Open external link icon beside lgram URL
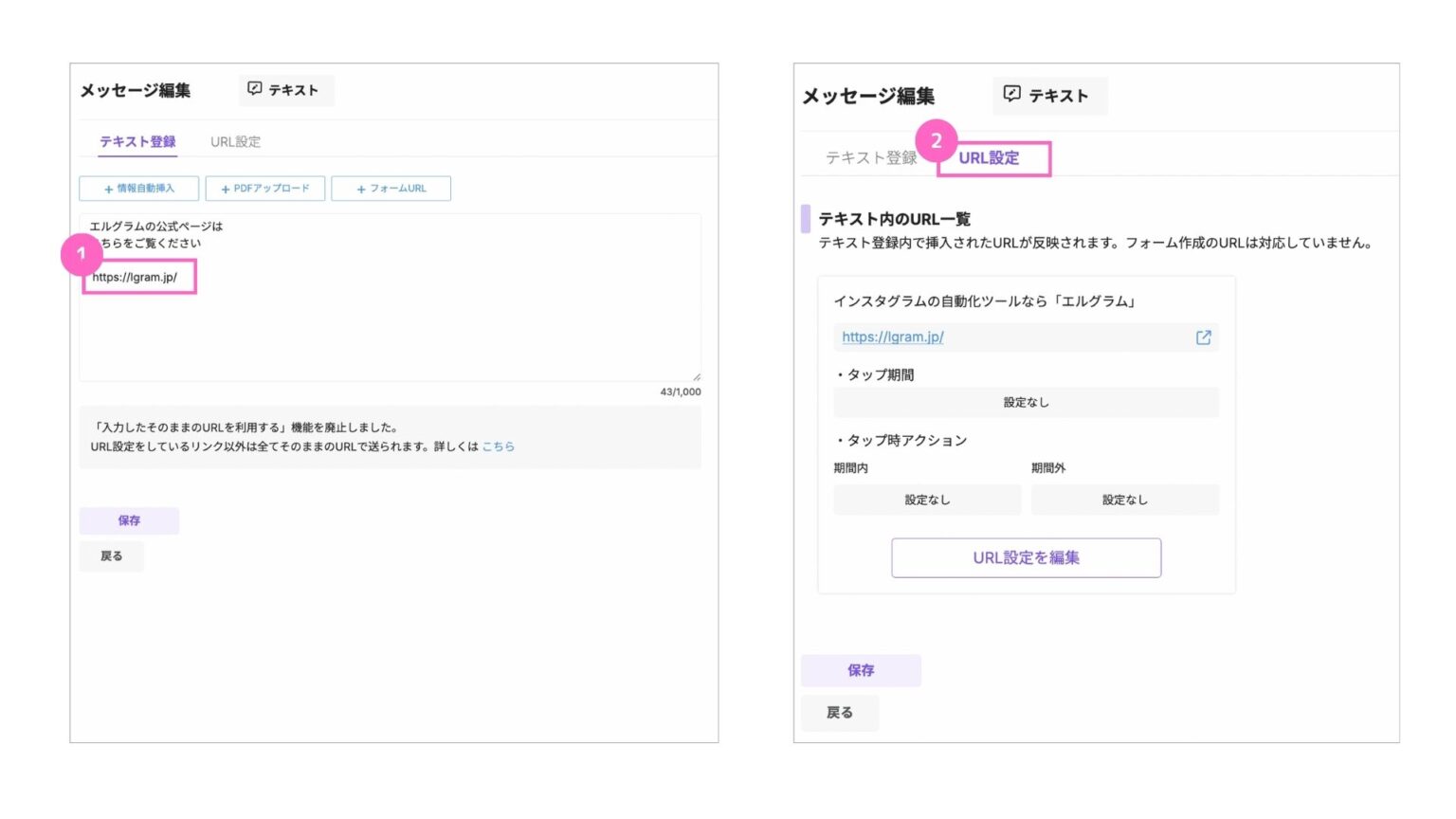The image size is (1456, 819). (x=1203, y=337)
